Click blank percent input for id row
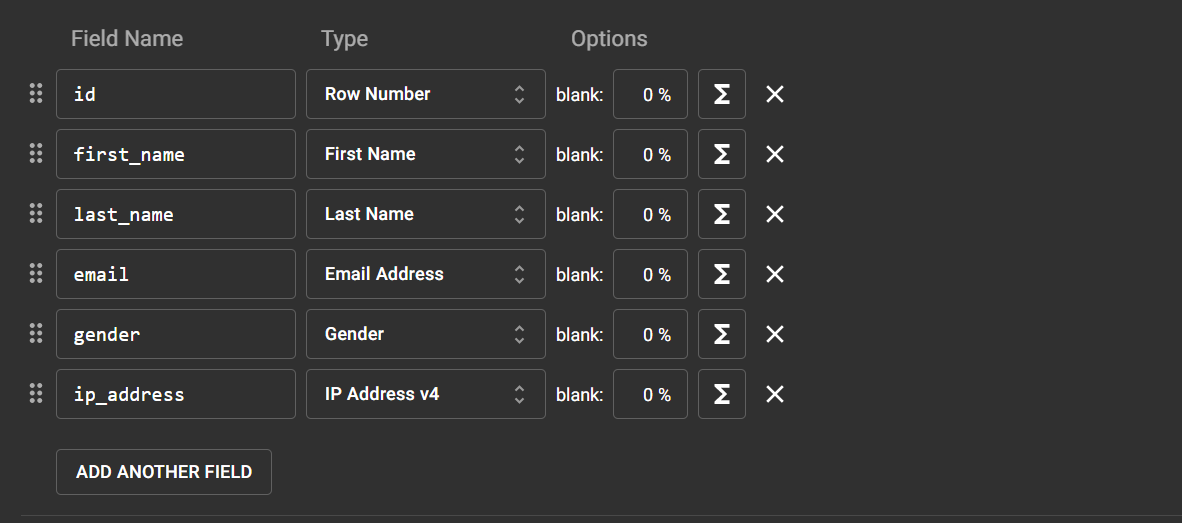1182x523 pixels. click(650, 94)
